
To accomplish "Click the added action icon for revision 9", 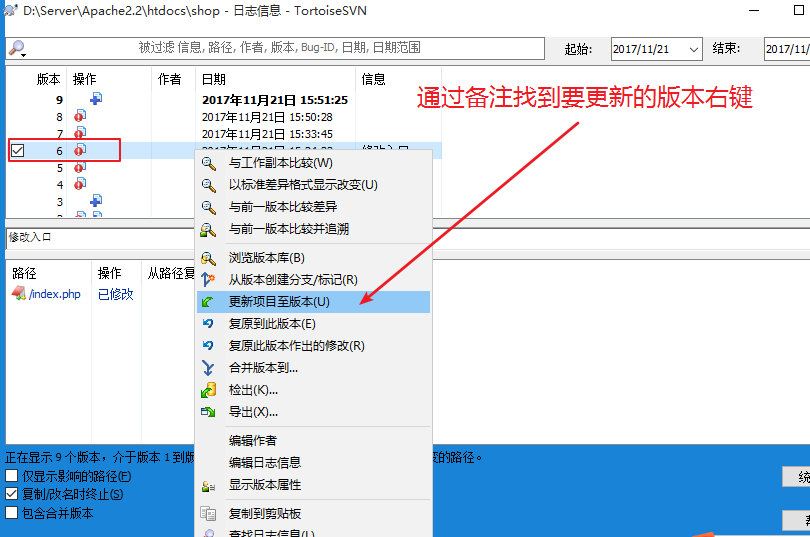I will pos(96,99).
